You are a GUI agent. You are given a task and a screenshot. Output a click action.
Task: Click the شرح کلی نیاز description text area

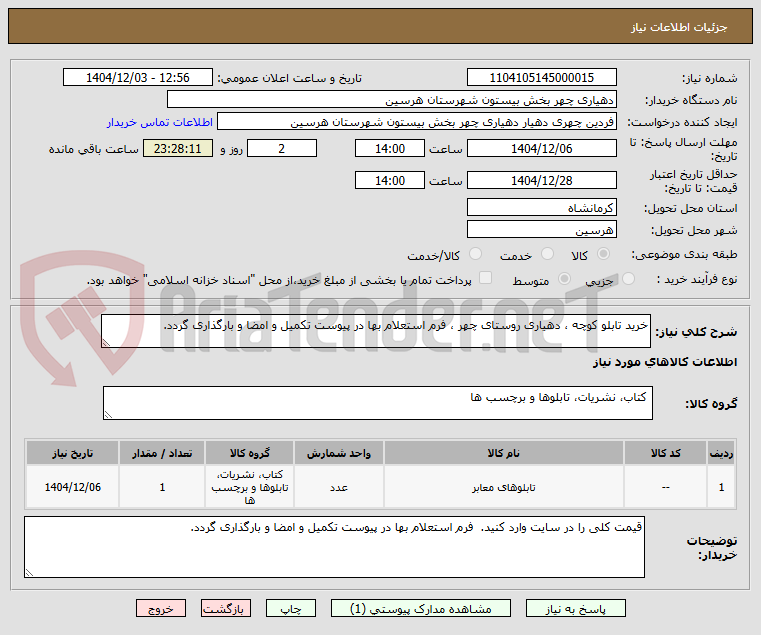click(x=376, y=331)
